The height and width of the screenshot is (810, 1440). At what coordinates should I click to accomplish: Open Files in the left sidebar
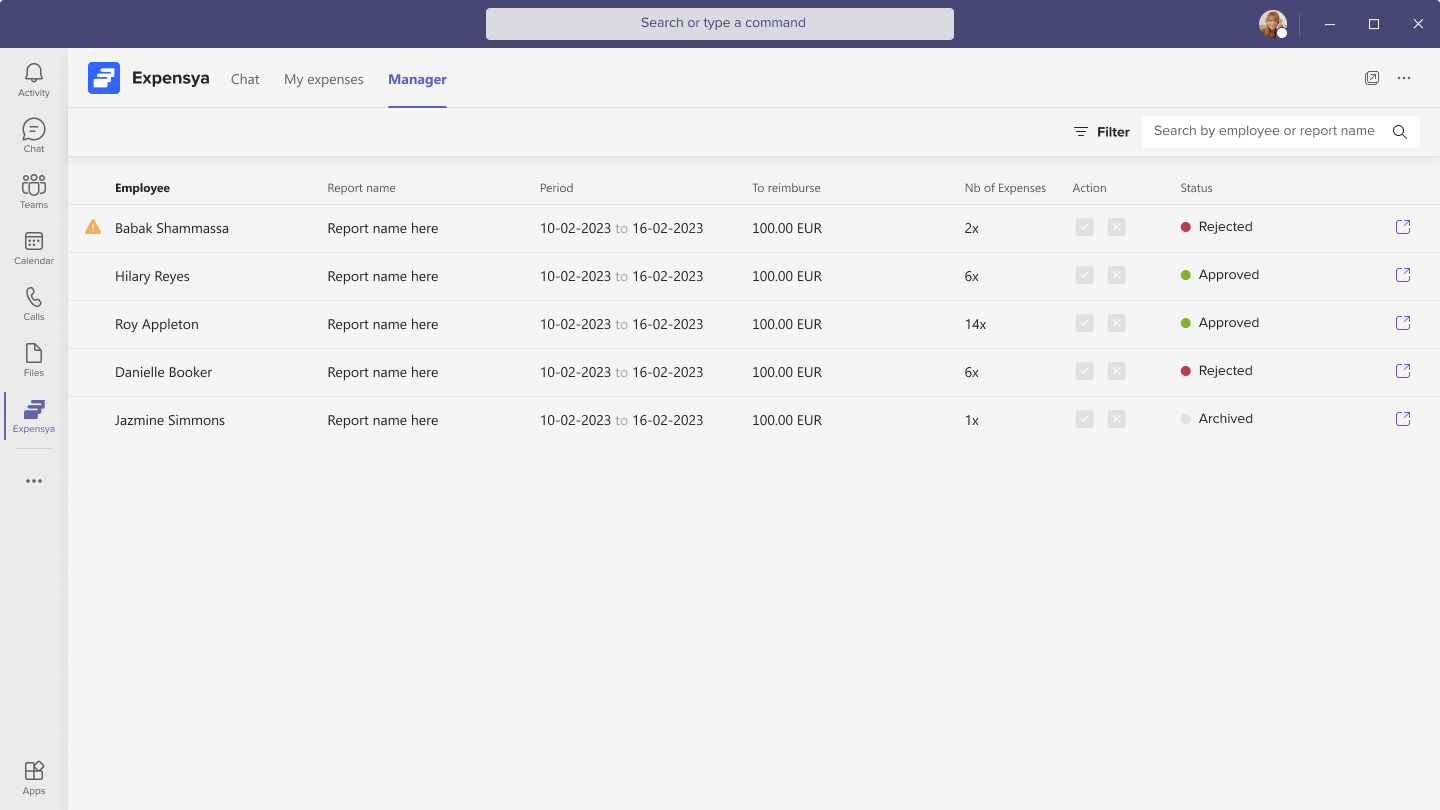pyautogui.click(x=34, y=360)
